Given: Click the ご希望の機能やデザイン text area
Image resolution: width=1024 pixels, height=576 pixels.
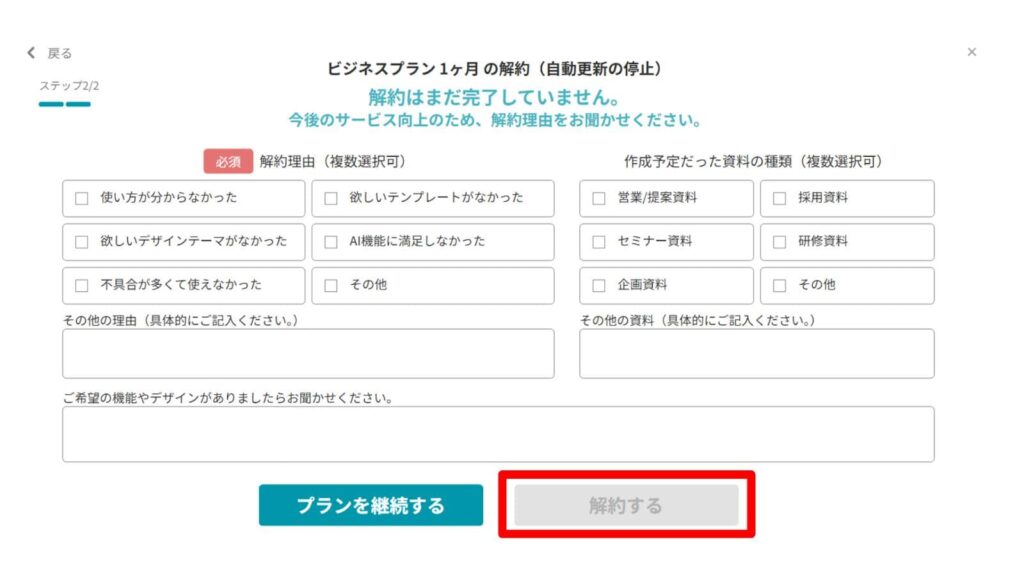Looking at the screenshot, I should coord(498,434).
